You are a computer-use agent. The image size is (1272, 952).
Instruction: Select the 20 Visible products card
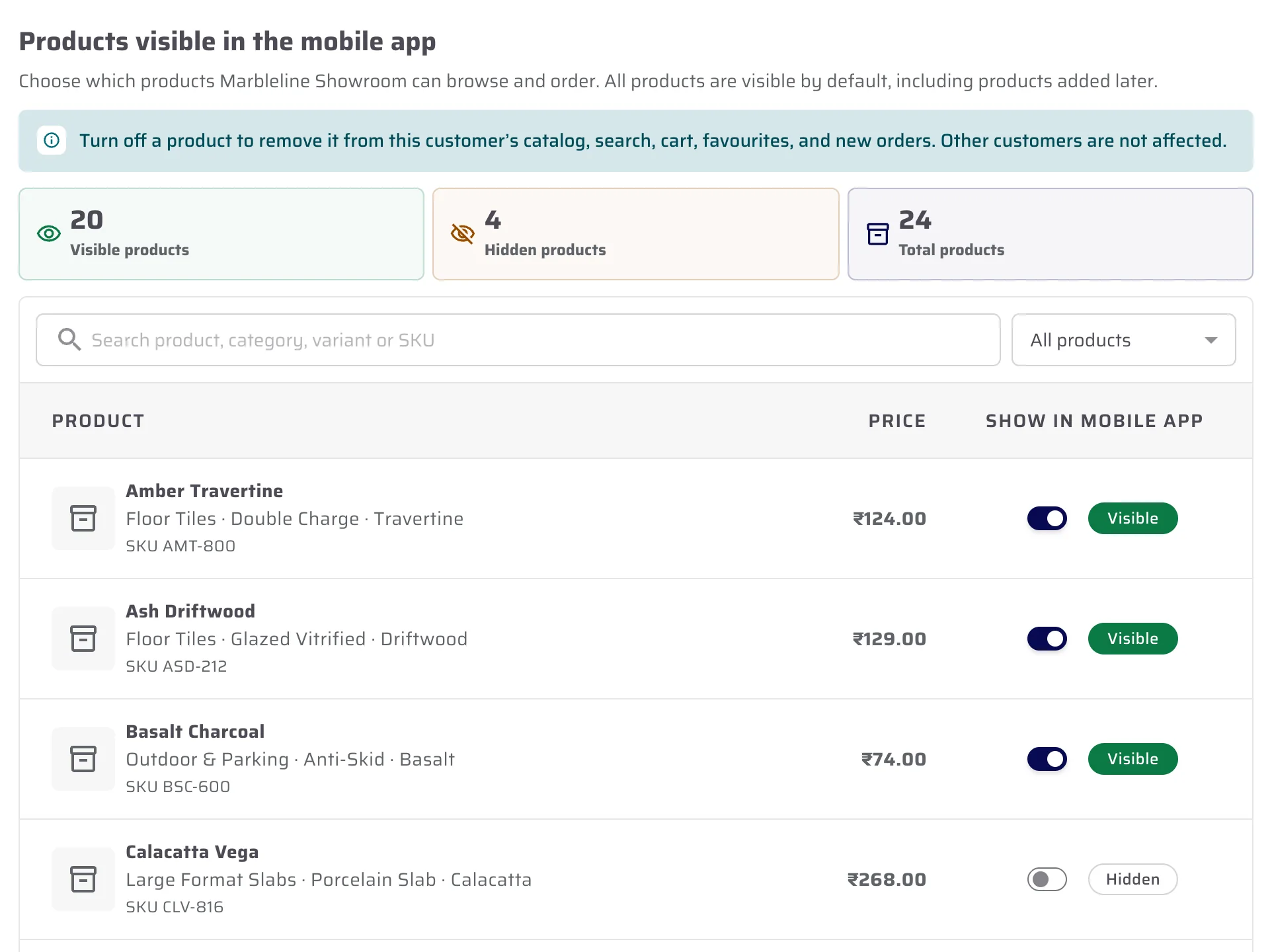(x=221, y=234)
